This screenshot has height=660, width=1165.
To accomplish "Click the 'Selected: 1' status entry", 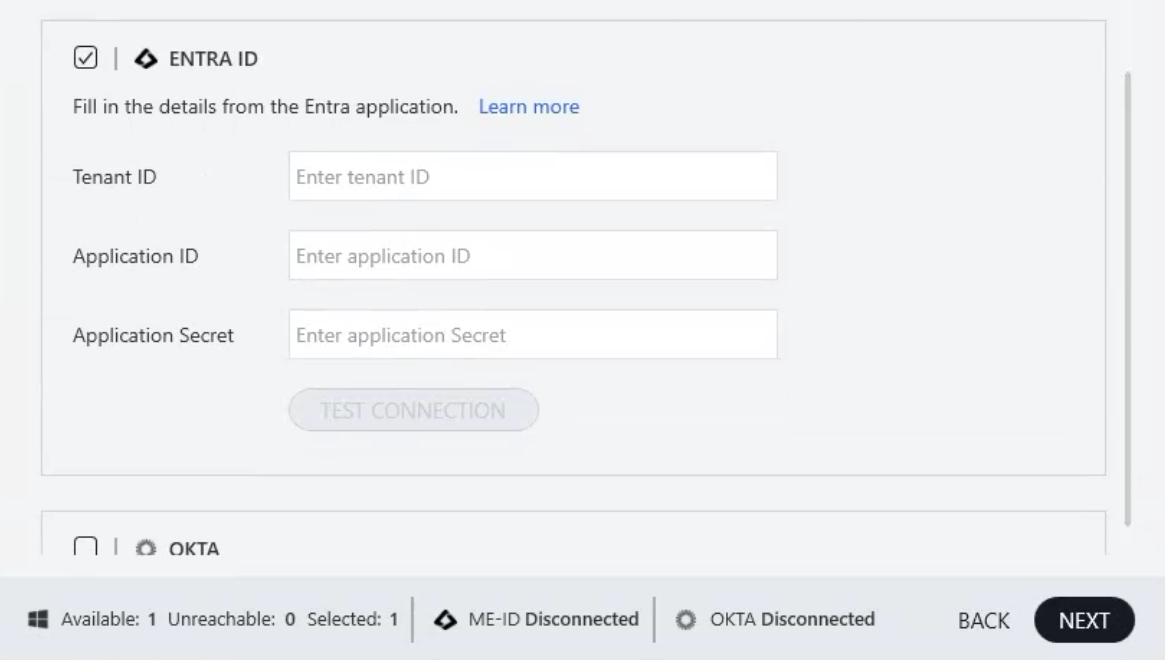I will click(x=353, y=619).
